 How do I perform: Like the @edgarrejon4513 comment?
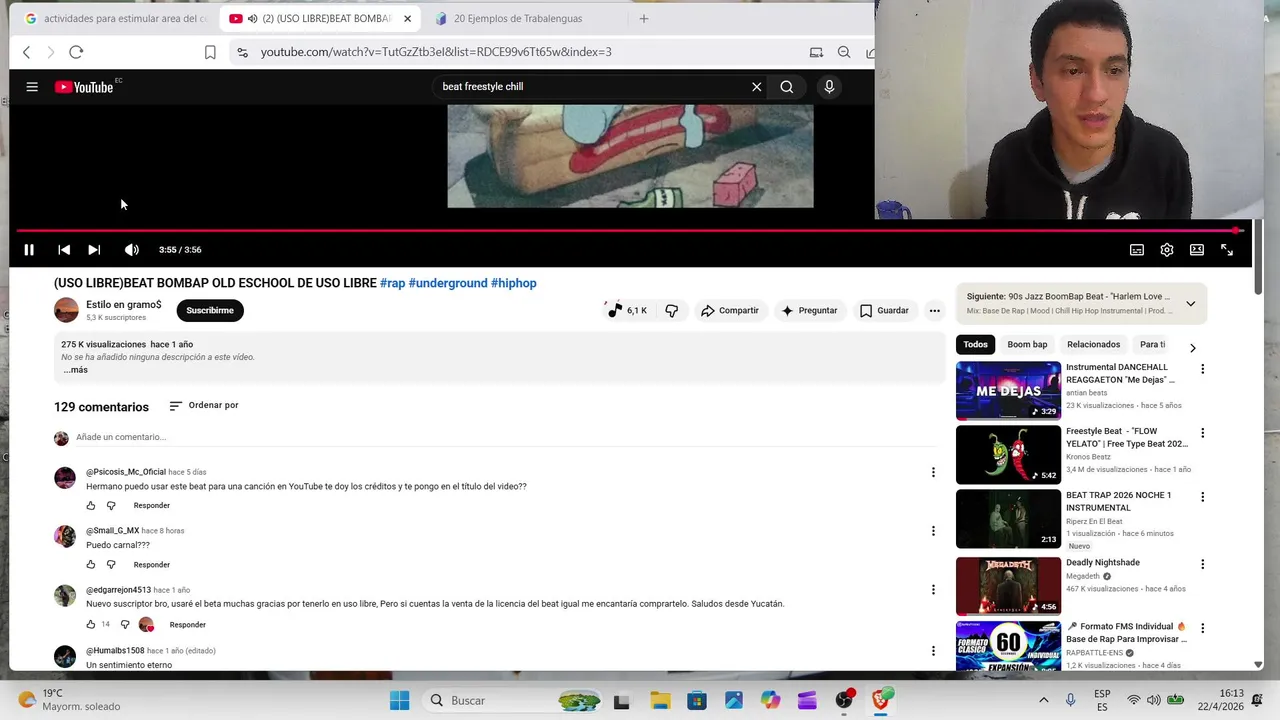point(91,625)
